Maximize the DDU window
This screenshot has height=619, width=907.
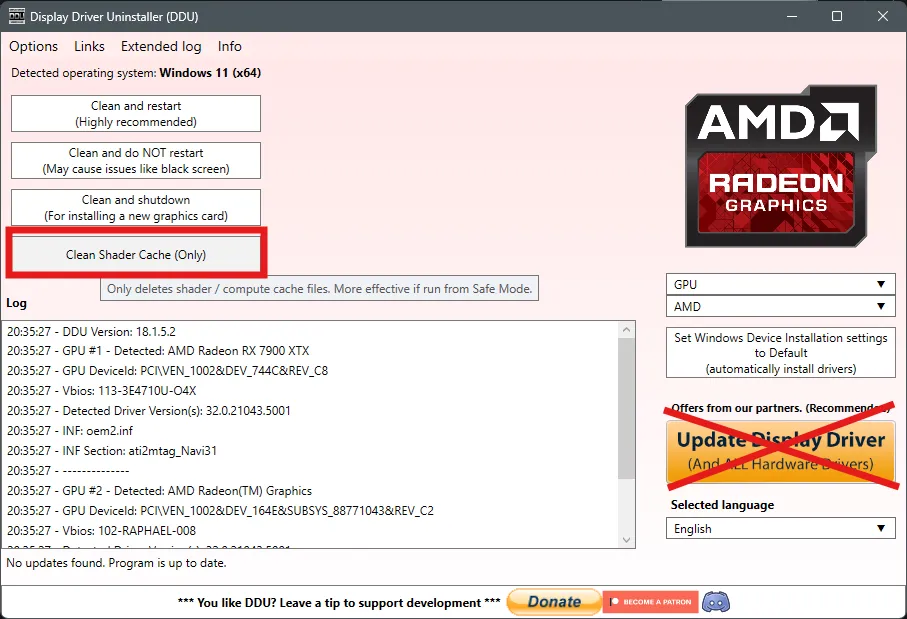(x=837, y=16)
